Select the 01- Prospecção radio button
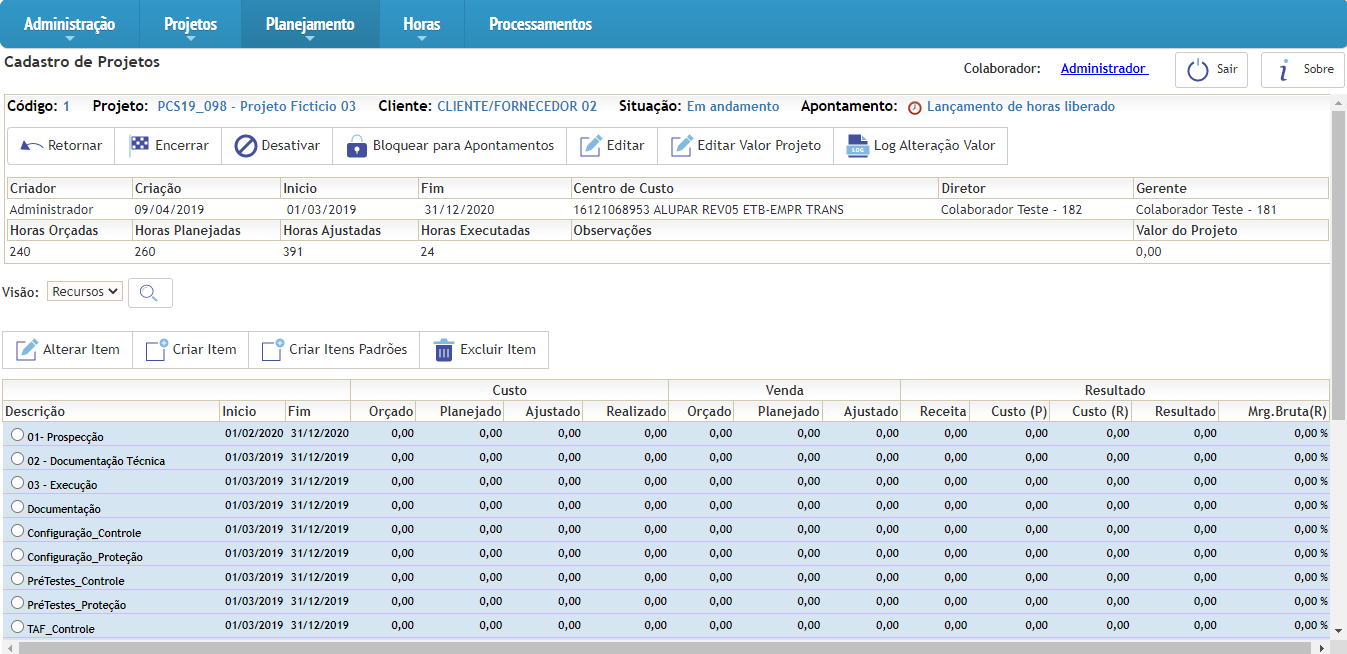Viewport: 1347px width, 654px height. 17,434
